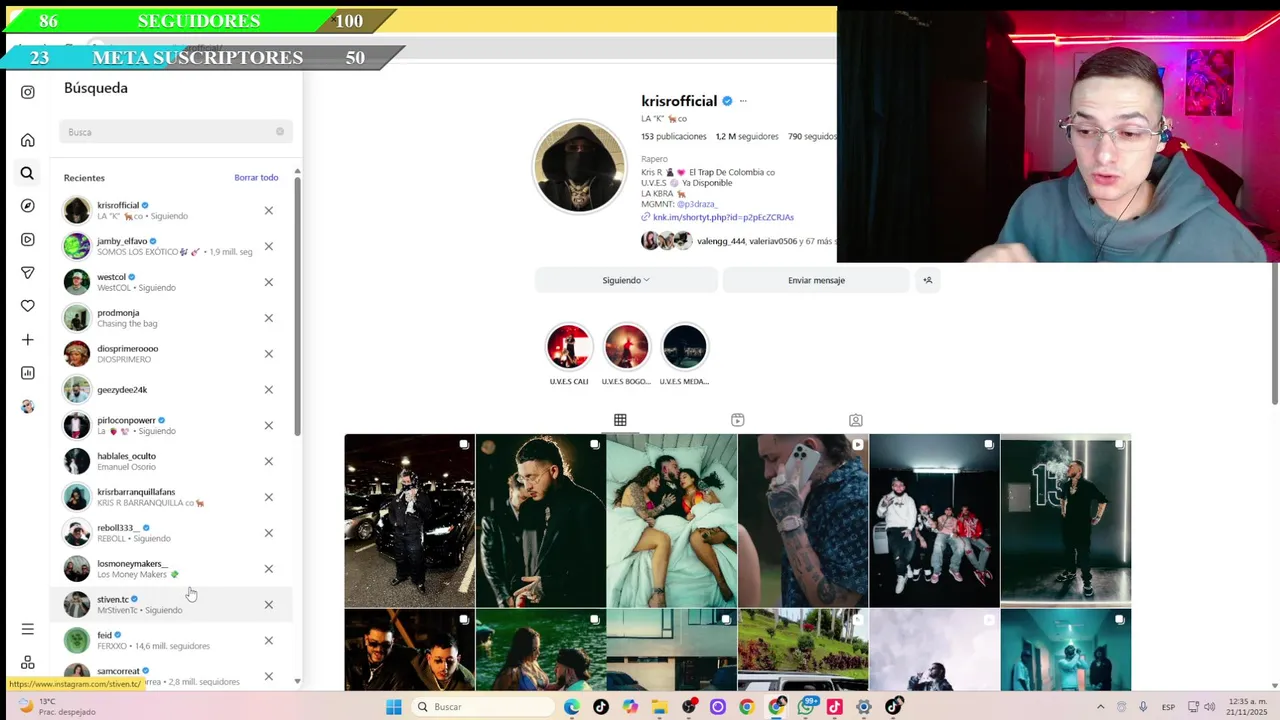Open Windows Start menu
Image resolution: width=1280 pixels, height=720 pixels.
click(394, 707)
